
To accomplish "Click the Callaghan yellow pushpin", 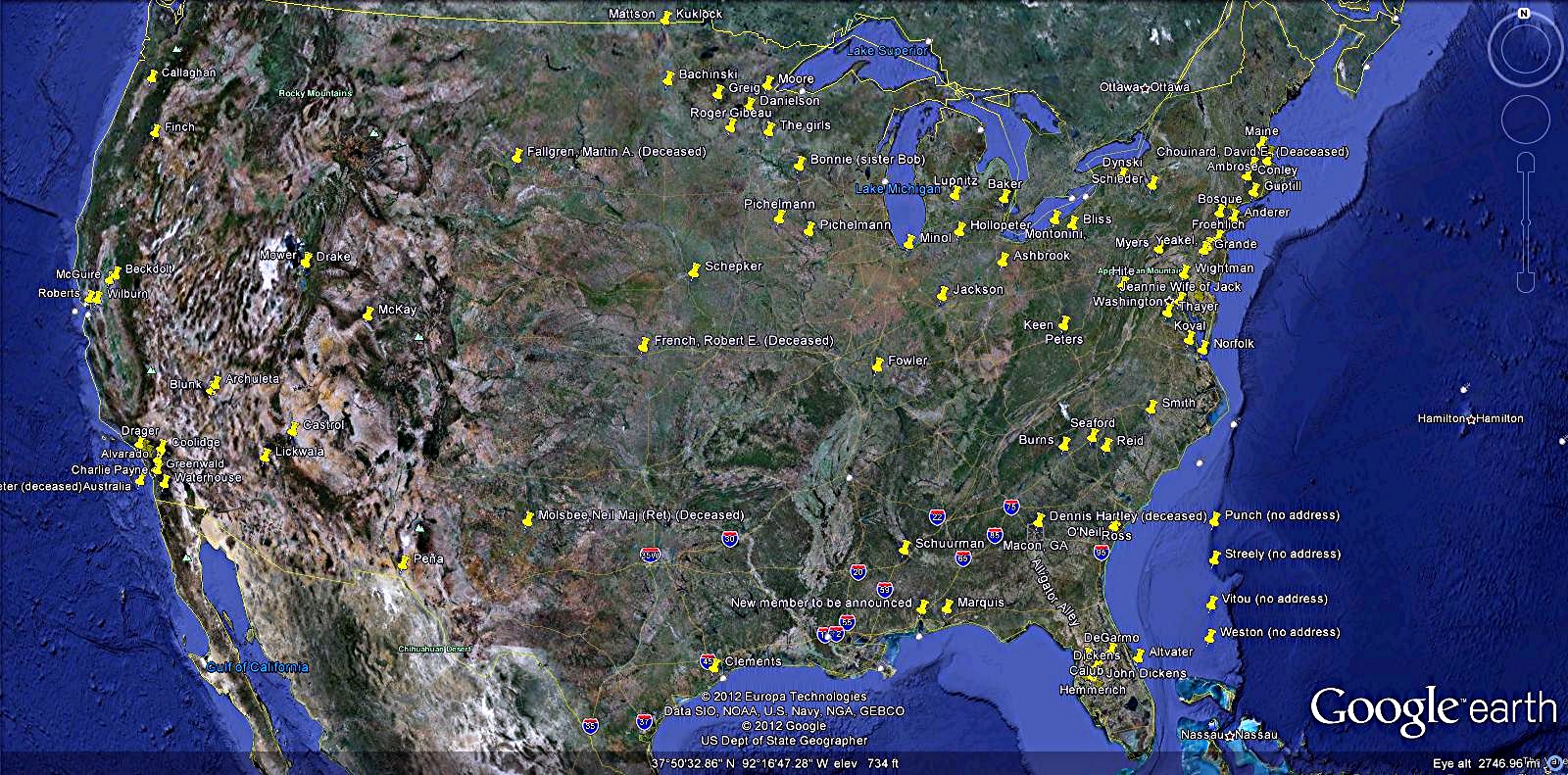I will pyautogui.click(x=152, y=76).
